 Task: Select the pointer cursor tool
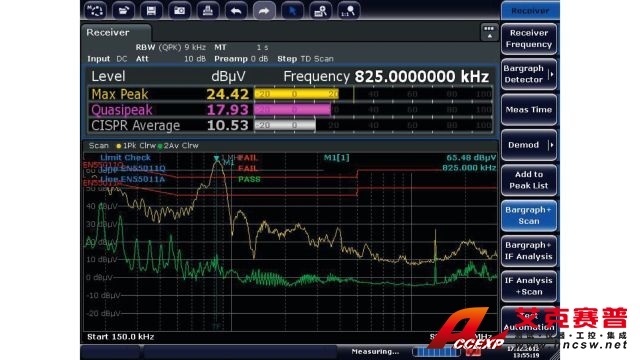pos(292,11)
